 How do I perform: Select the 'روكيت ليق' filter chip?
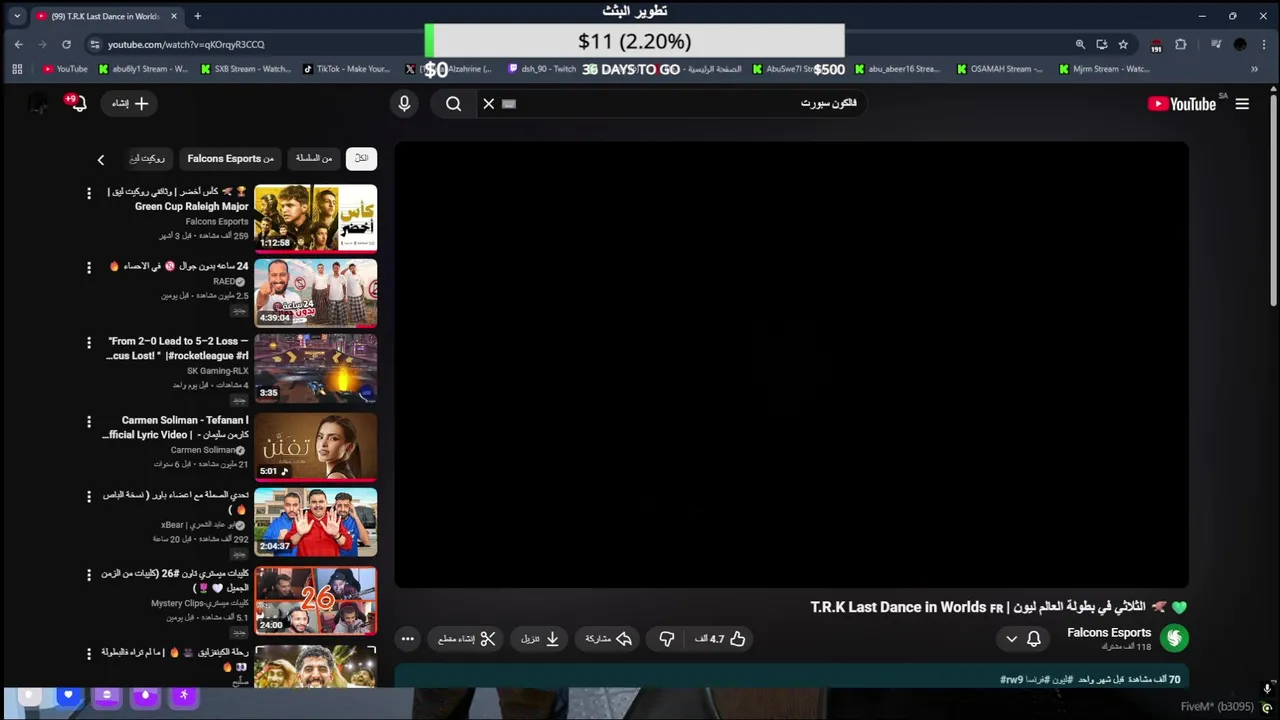[148, 158]
